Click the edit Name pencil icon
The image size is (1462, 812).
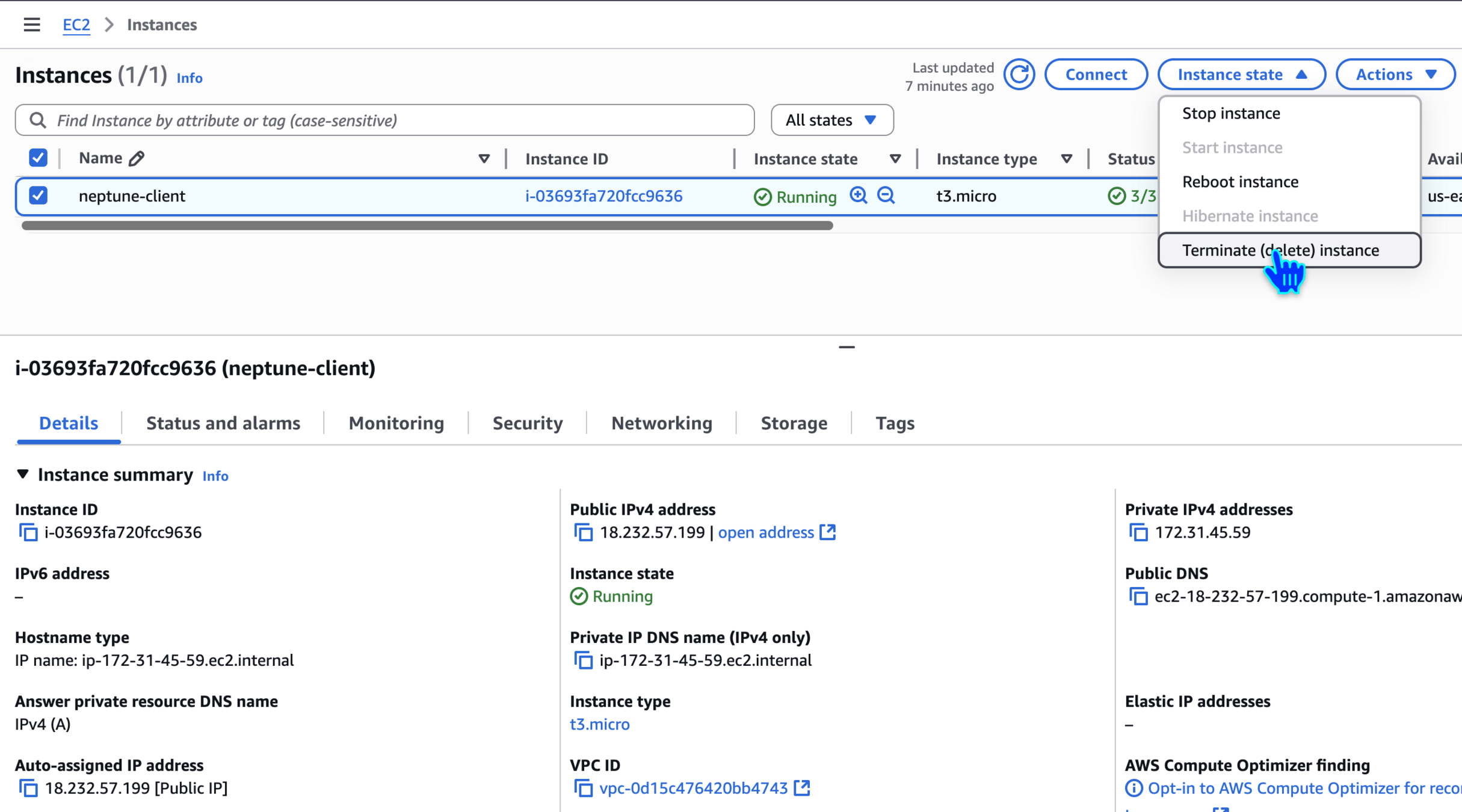[137, 158]
